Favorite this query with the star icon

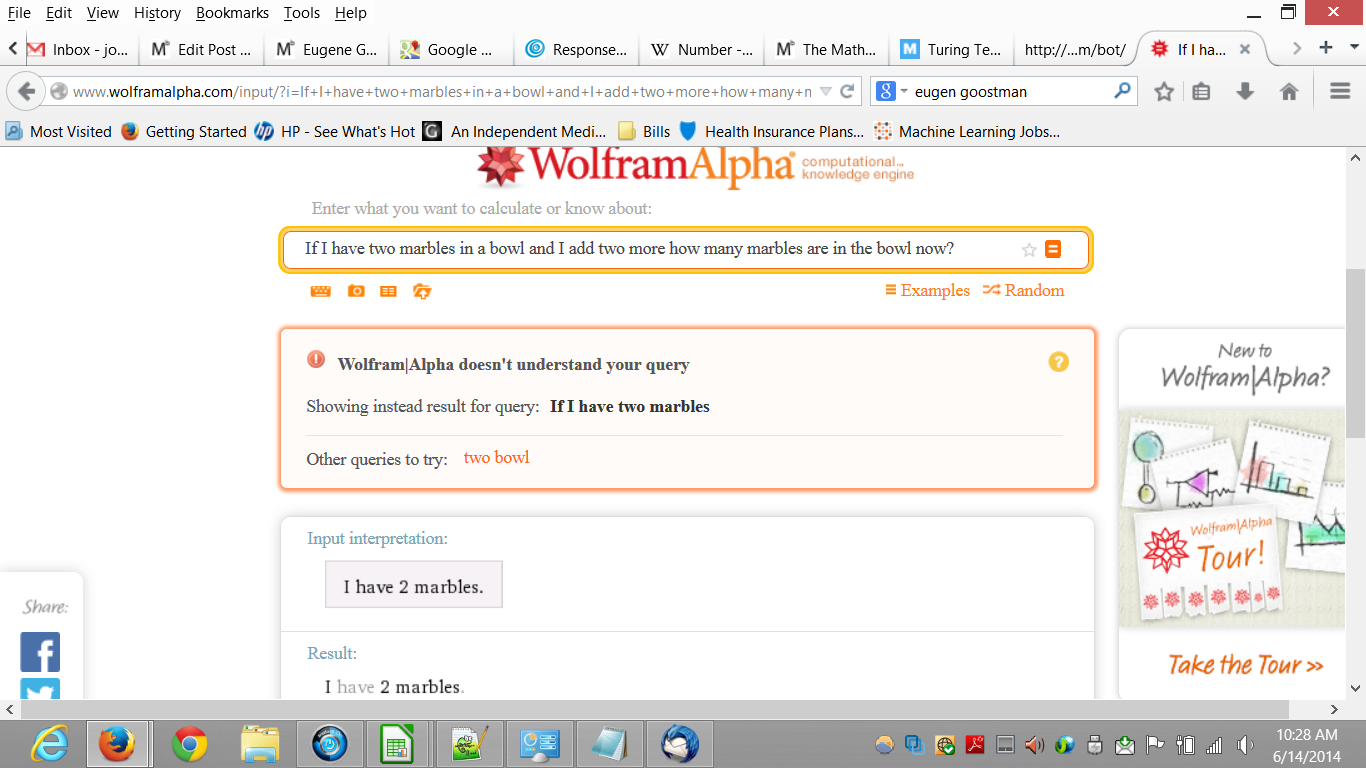(x=1029, y=250)
